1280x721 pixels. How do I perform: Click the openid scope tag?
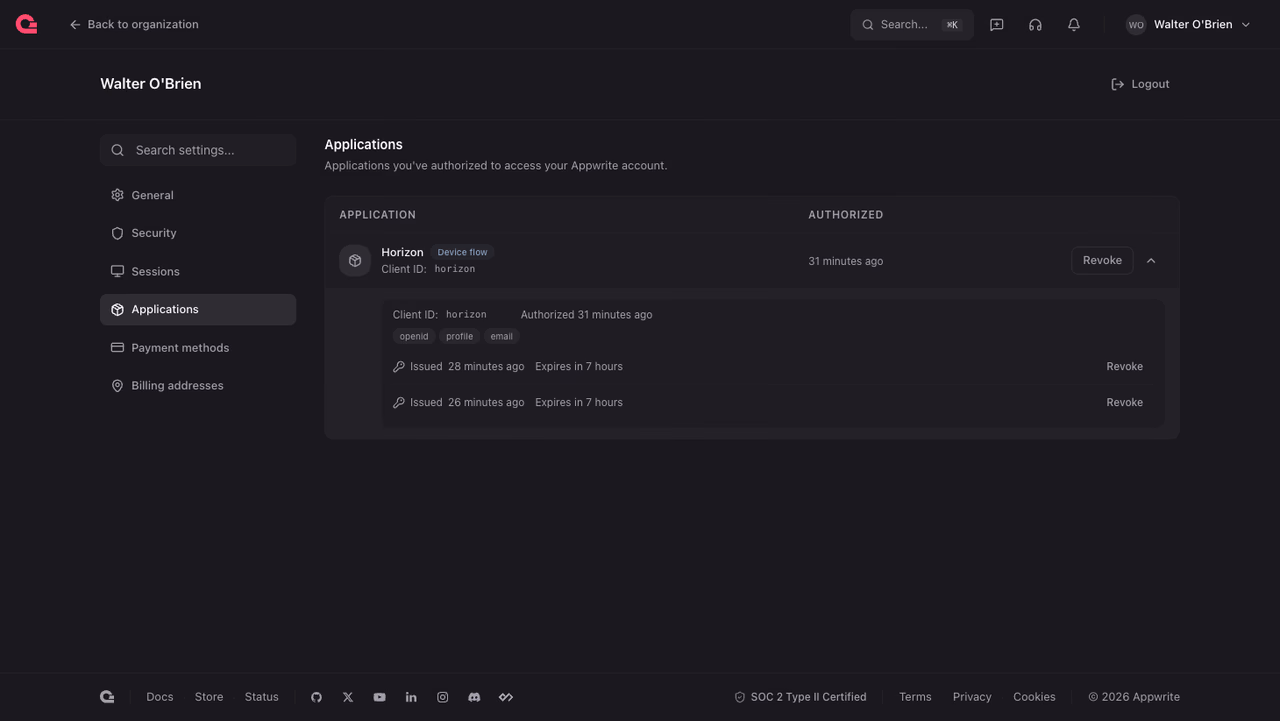click(x=414, y=336)
